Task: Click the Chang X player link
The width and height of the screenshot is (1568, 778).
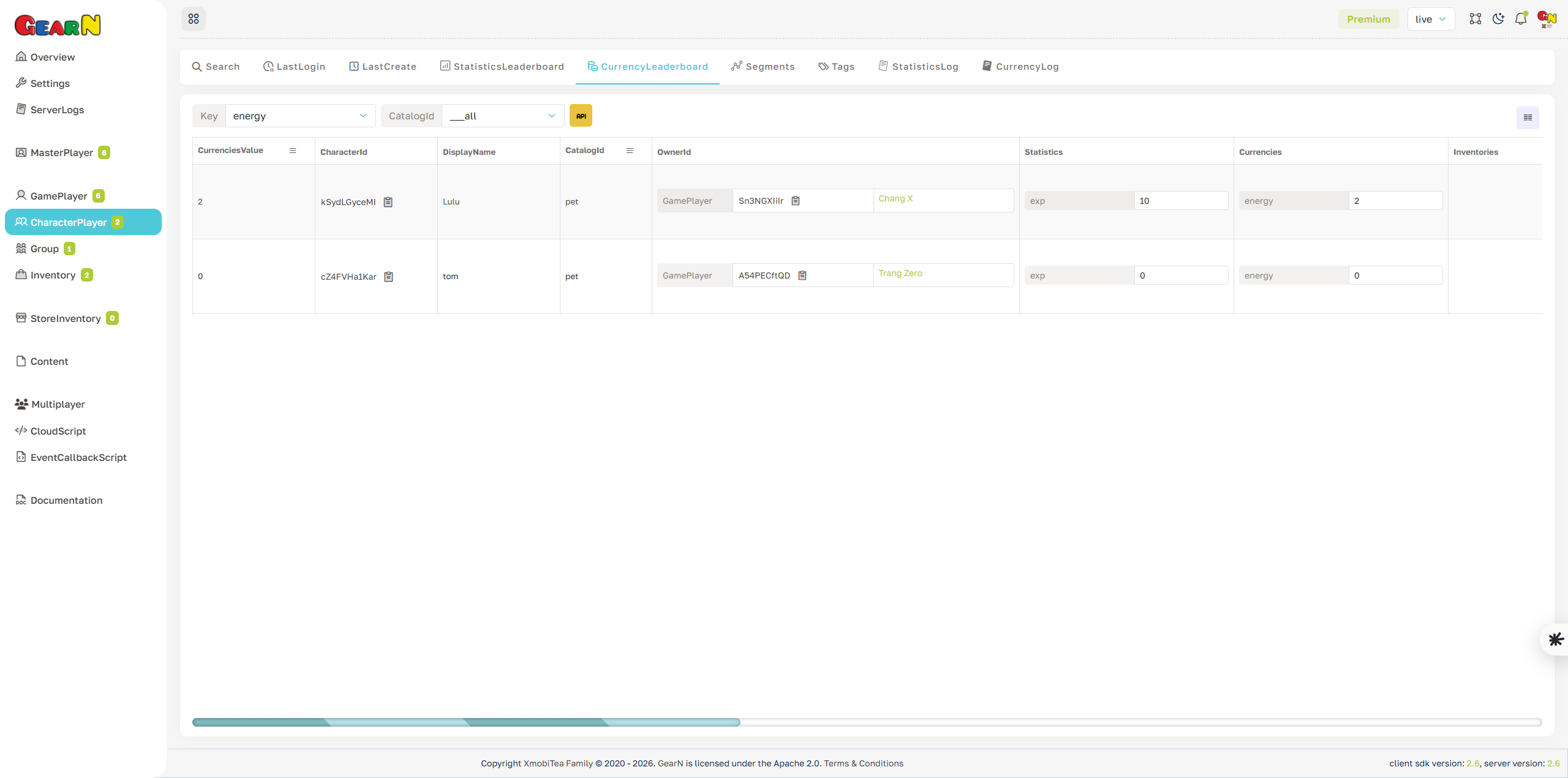Action: (x=895, y=198)
